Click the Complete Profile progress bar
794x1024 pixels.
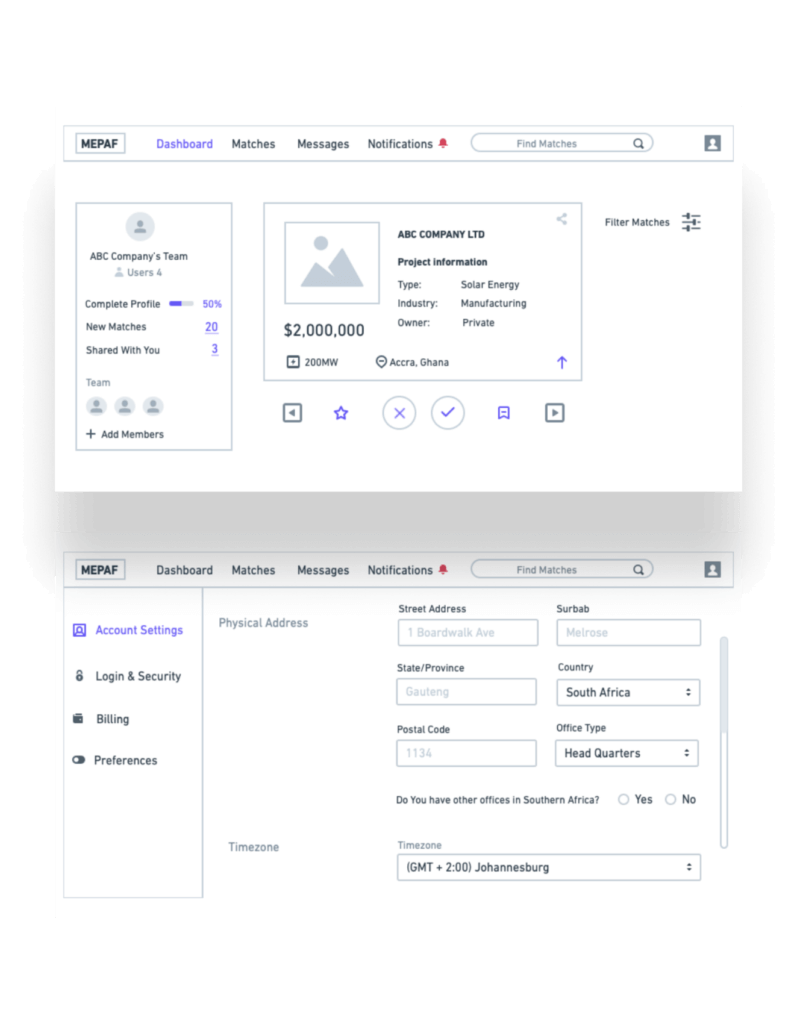tap(181, 304)
